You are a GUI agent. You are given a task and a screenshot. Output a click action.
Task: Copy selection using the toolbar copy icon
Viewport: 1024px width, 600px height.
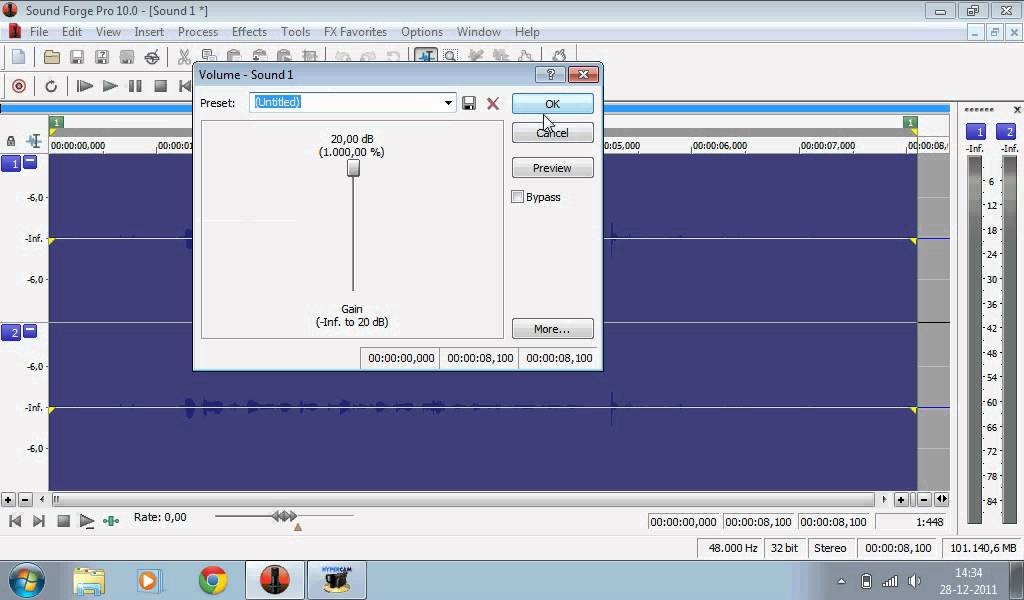pyautogui.click(x=208, y=55)
